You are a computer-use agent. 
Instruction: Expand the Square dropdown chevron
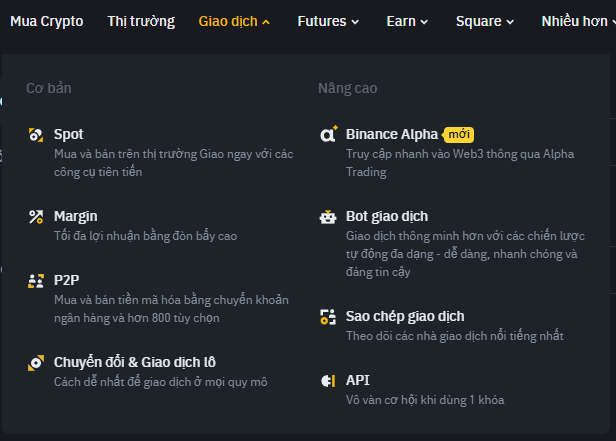[510, 22]
